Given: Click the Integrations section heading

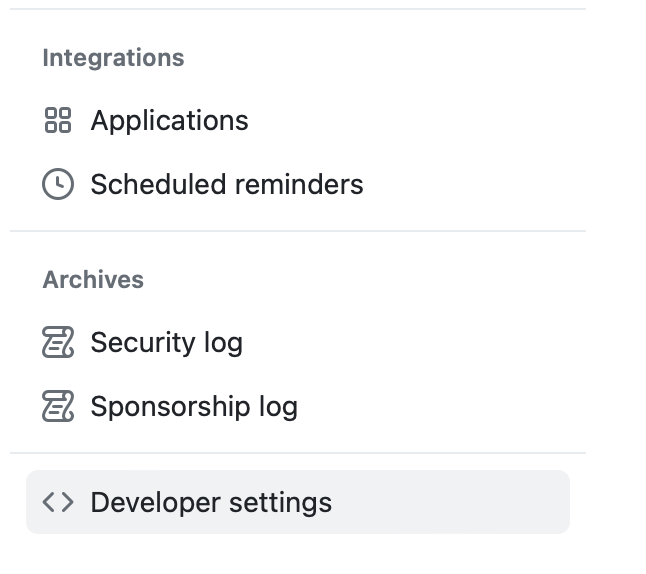Looking at the screenshot, I should pos(113,58).
